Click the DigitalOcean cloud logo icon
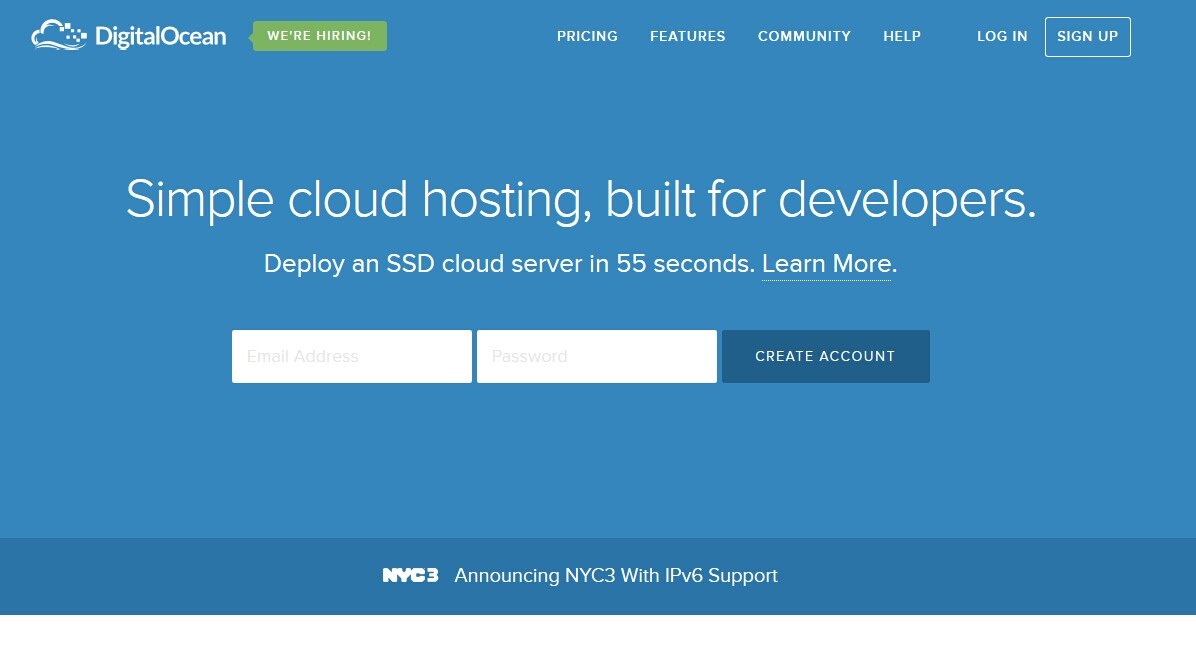This screenshot has width=1196, height=645. coord(59,35)
